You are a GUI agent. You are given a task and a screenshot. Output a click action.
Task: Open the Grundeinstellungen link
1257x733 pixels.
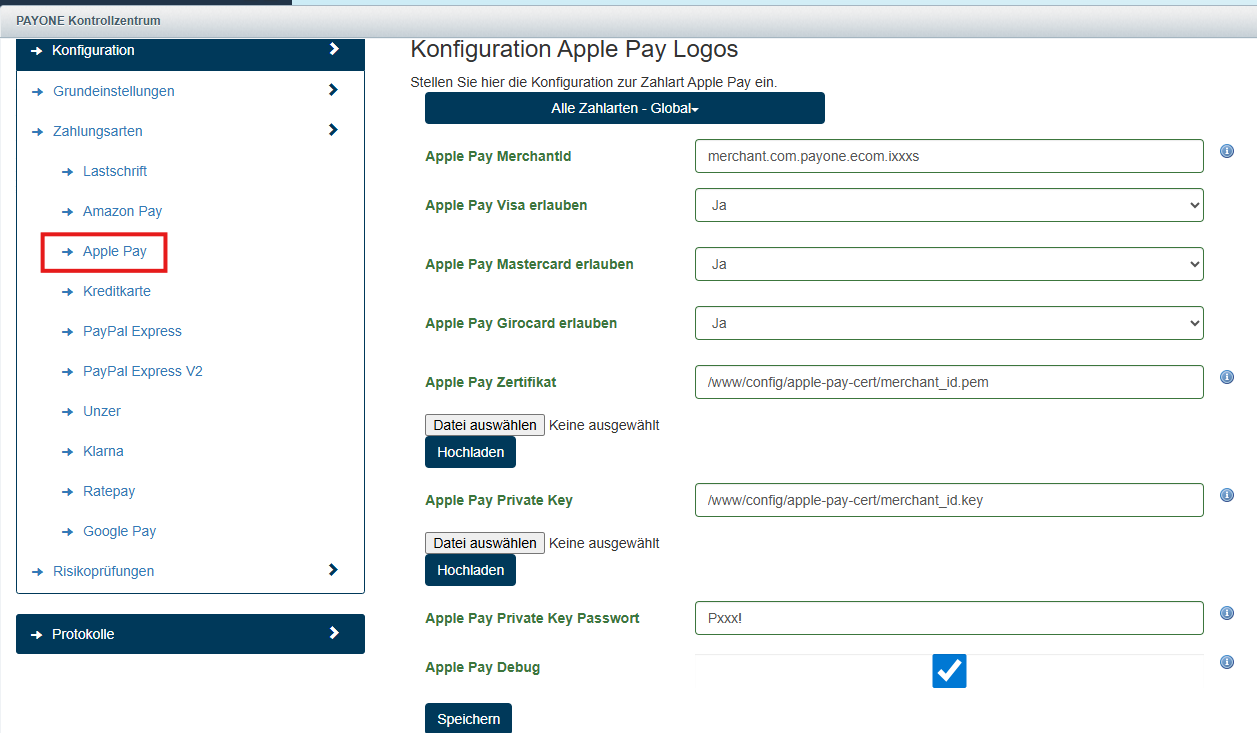114,91
